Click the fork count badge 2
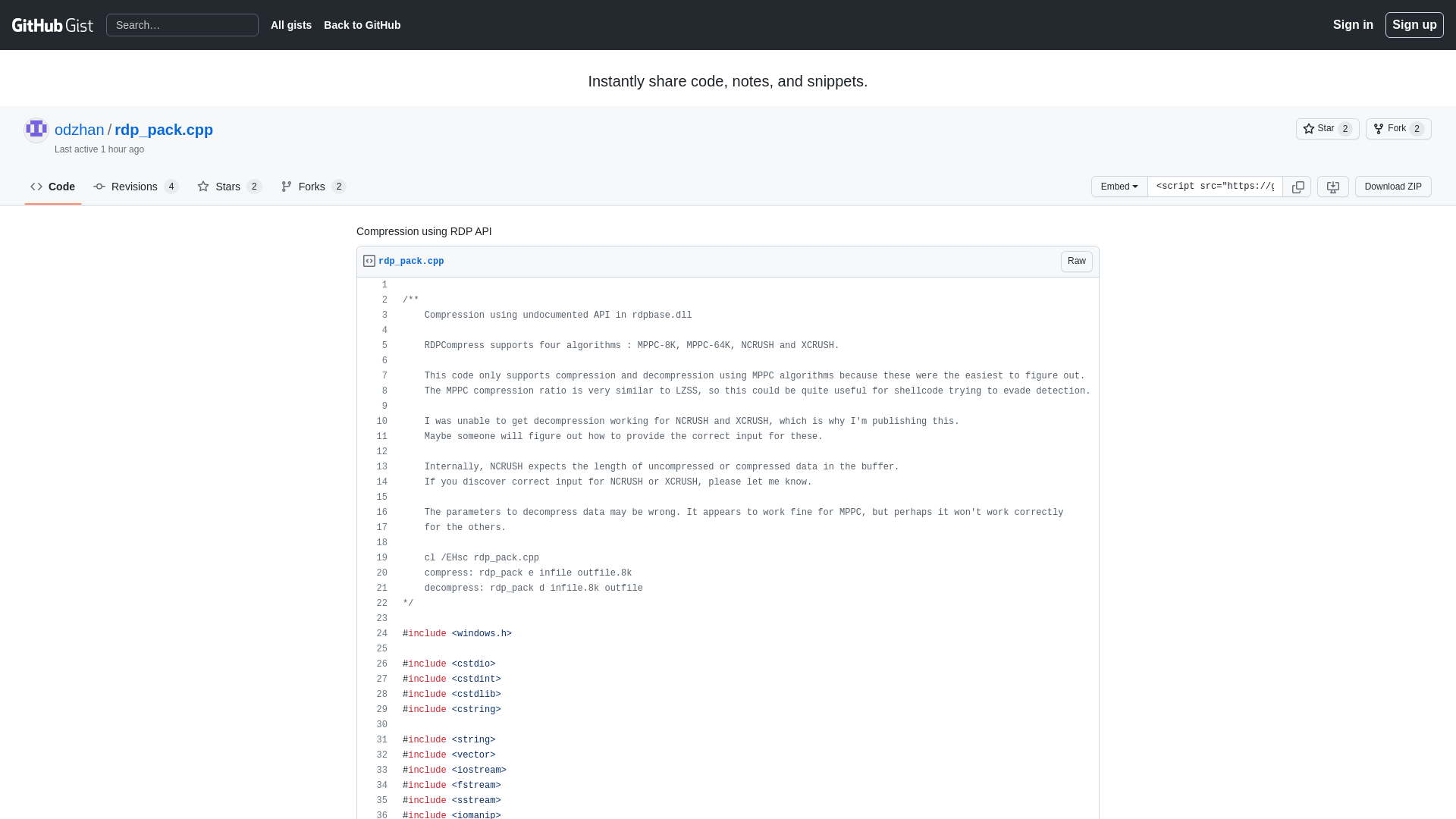 pyautogui.click(x=1417, y=129)
